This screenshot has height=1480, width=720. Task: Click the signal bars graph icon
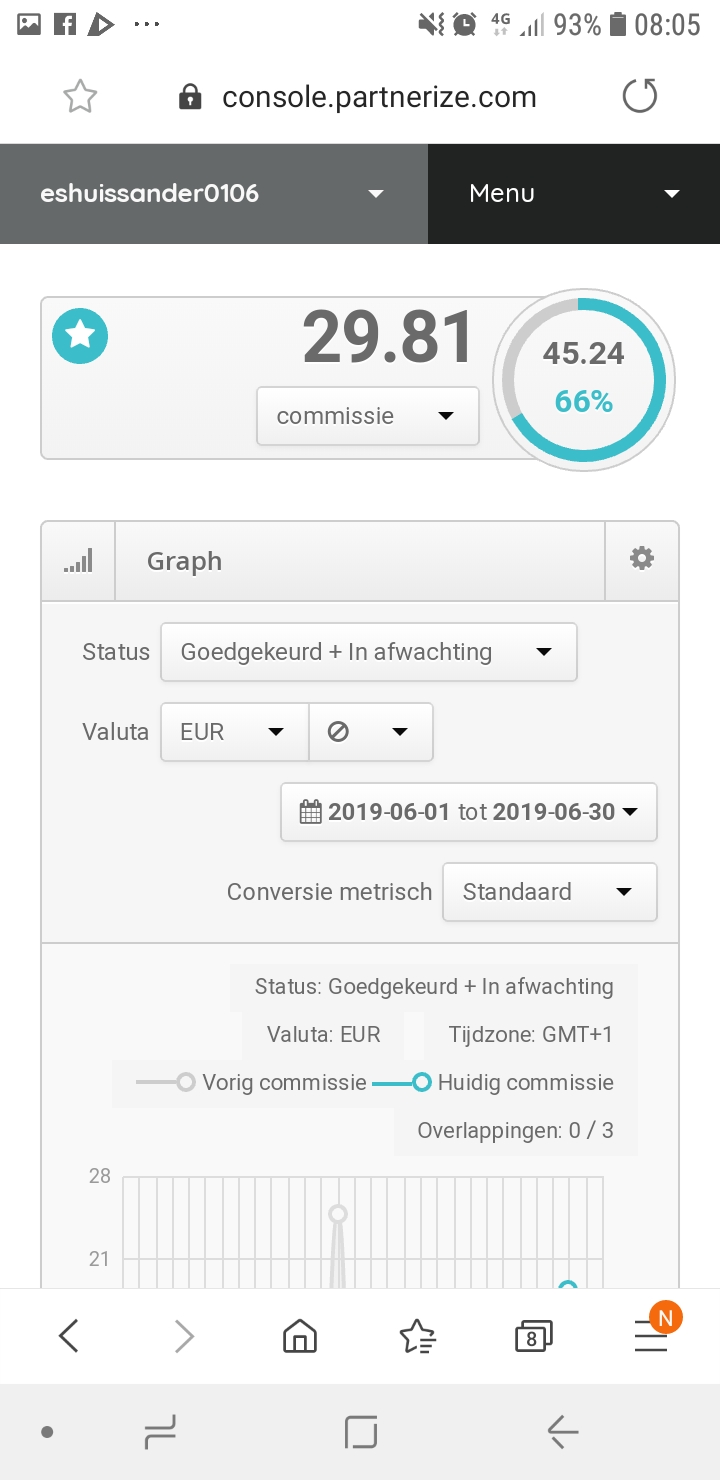[x=78, y=561]
